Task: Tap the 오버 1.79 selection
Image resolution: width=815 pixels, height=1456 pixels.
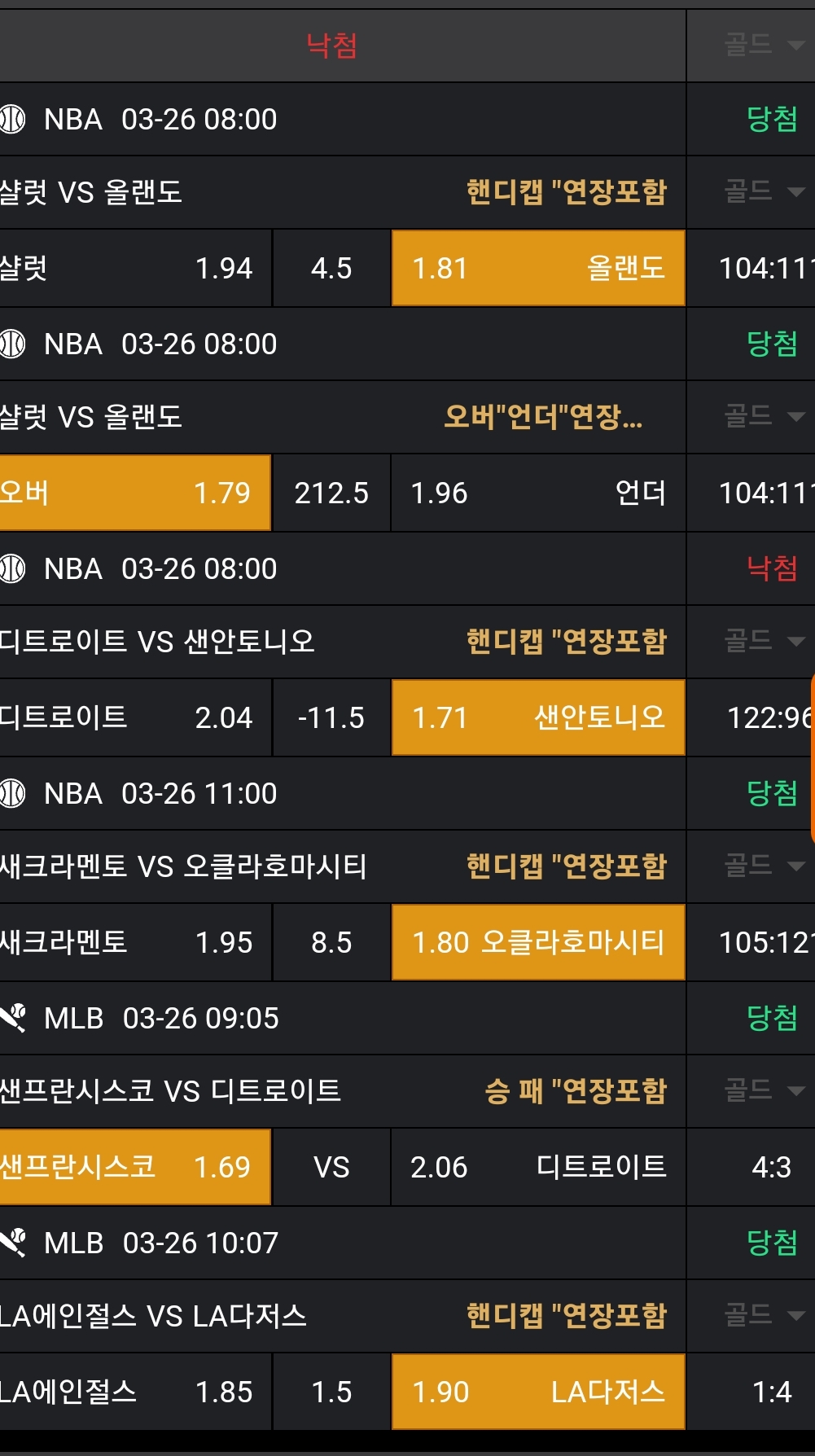Action: [134, 493]
